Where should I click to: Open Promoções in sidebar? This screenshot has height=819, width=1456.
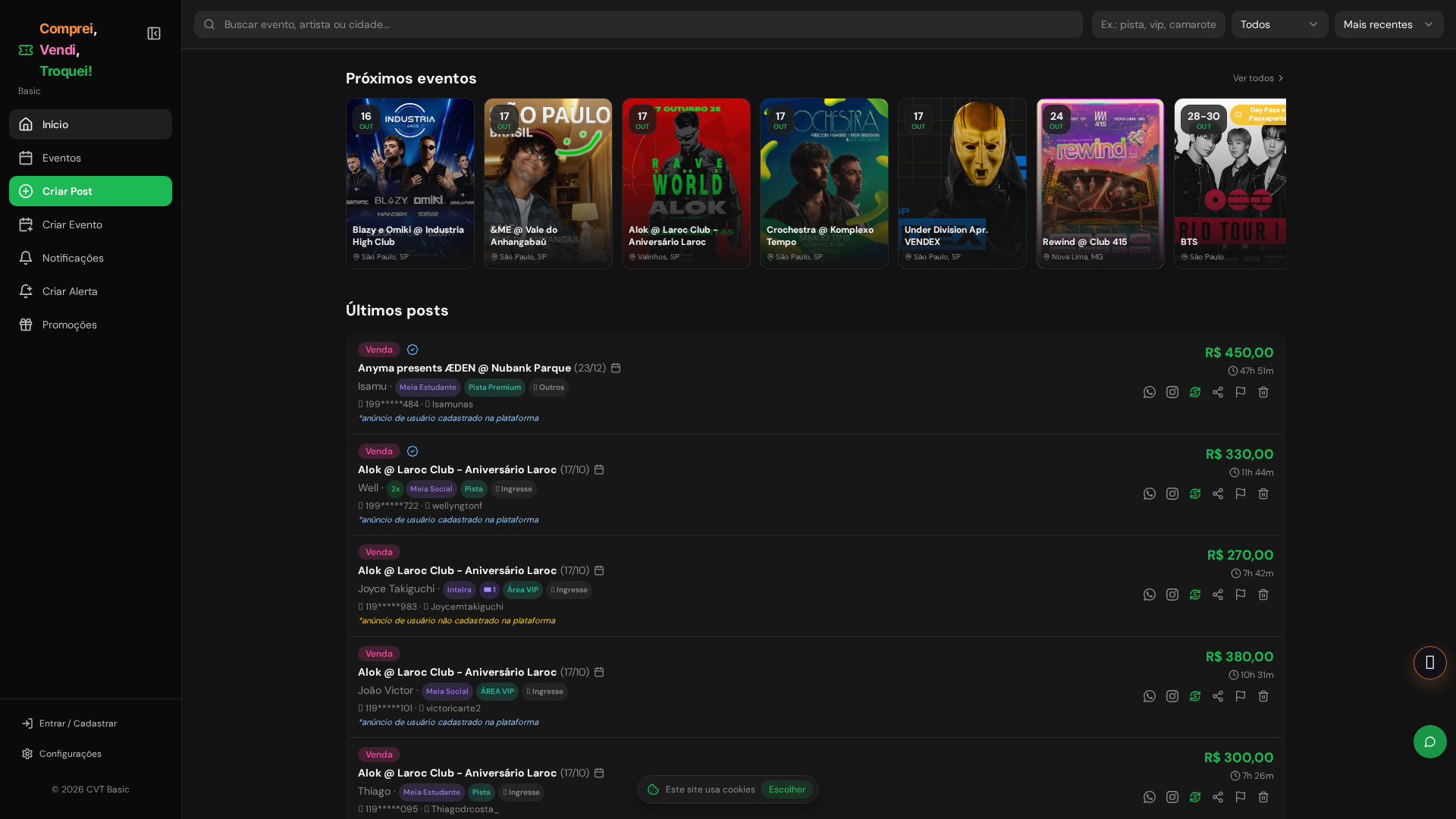coord(90,325)
